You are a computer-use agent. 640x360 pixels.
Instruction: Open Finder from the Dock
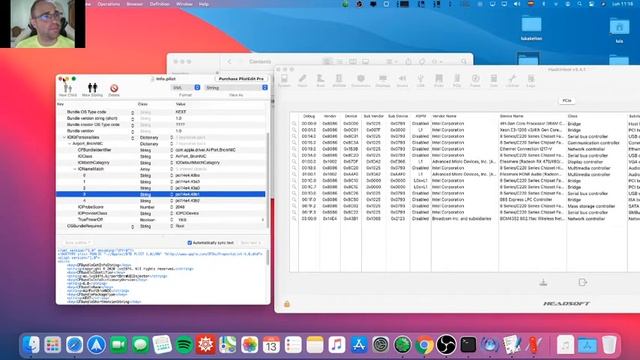click(x=31, y=345)
